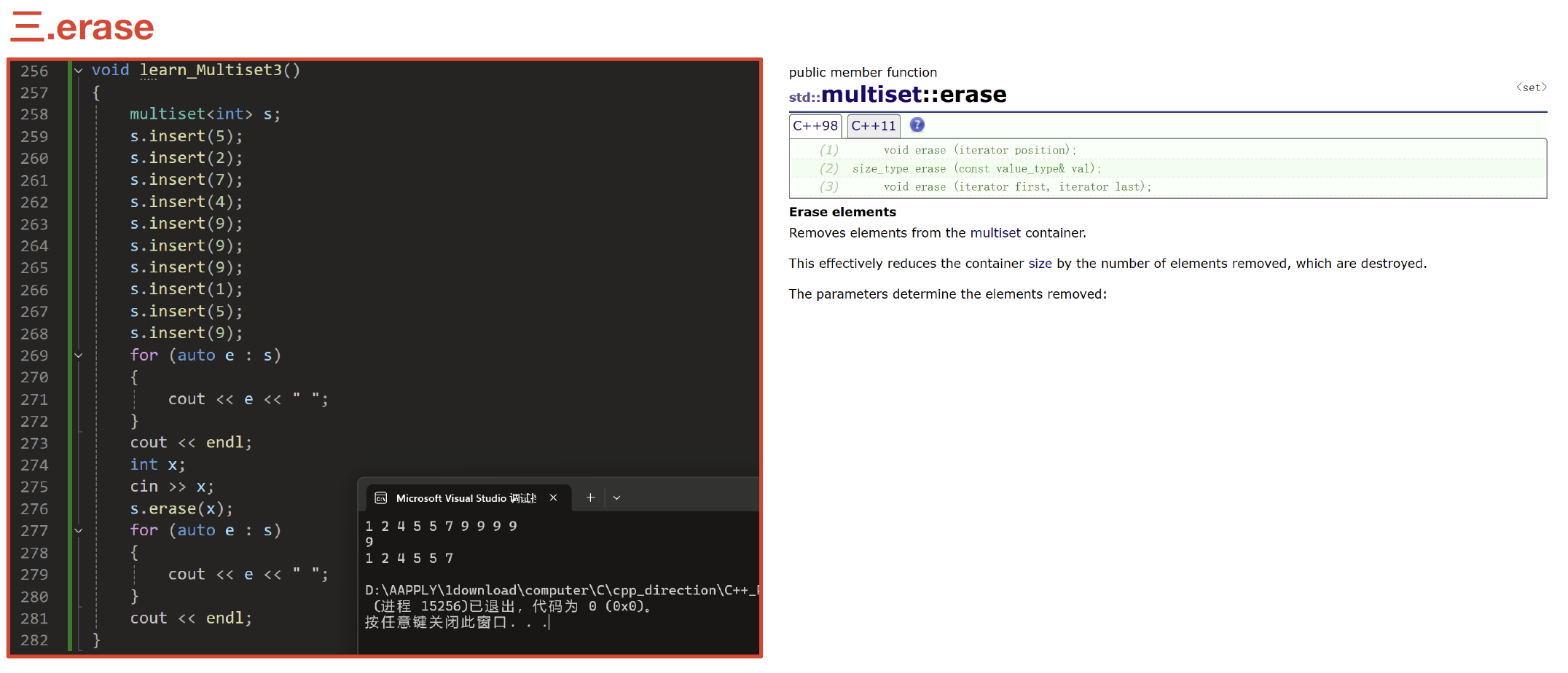Click 'cout << endl;' on line 281

click(191, 618)
